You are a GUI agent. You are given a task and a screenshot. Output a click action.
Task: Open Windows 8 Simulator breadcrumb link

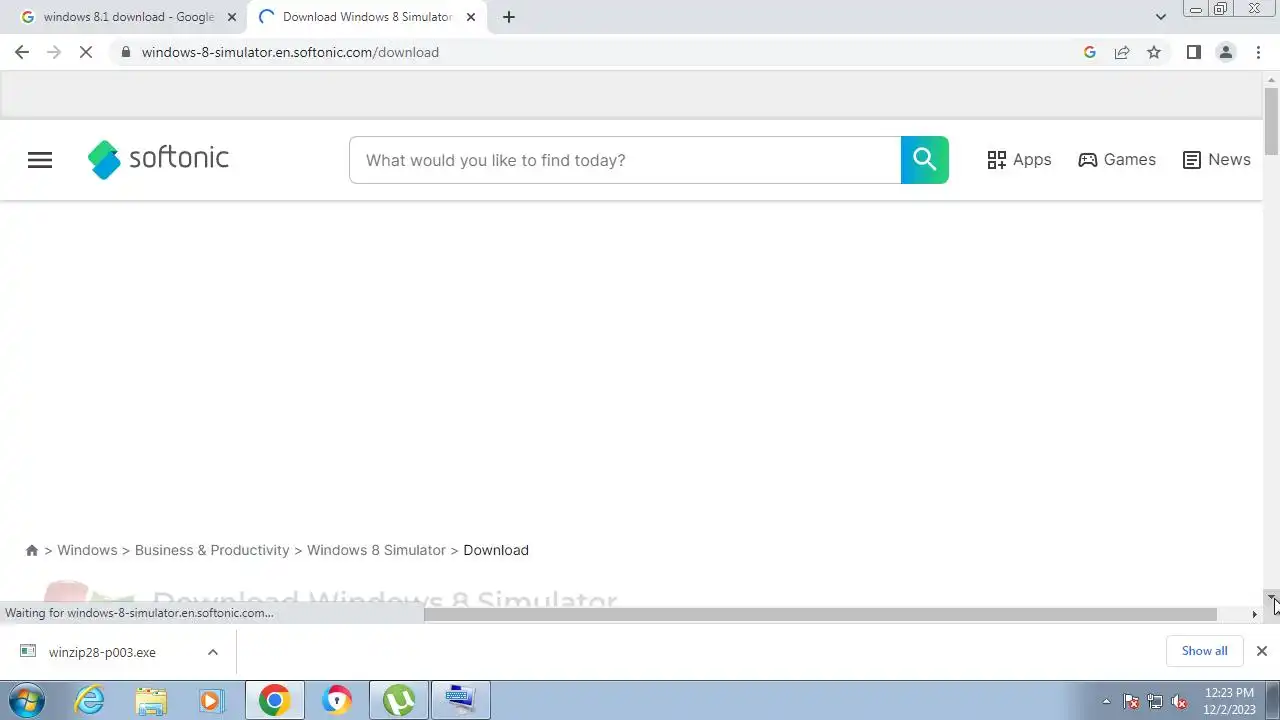coord(376,550)
